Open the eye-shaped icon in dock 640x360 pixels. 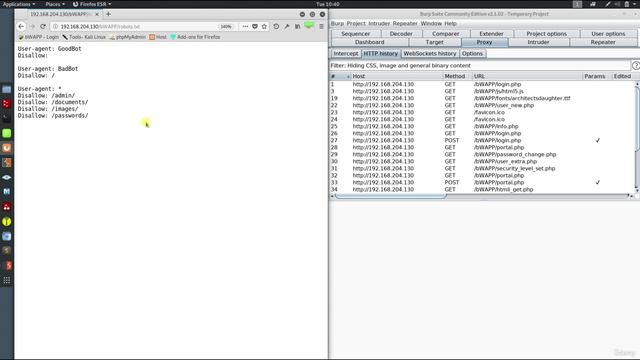tap(7, 177)
